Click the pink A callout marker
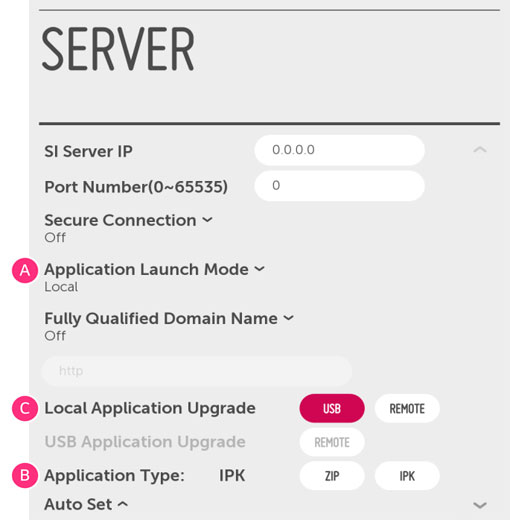 point(25,270)
